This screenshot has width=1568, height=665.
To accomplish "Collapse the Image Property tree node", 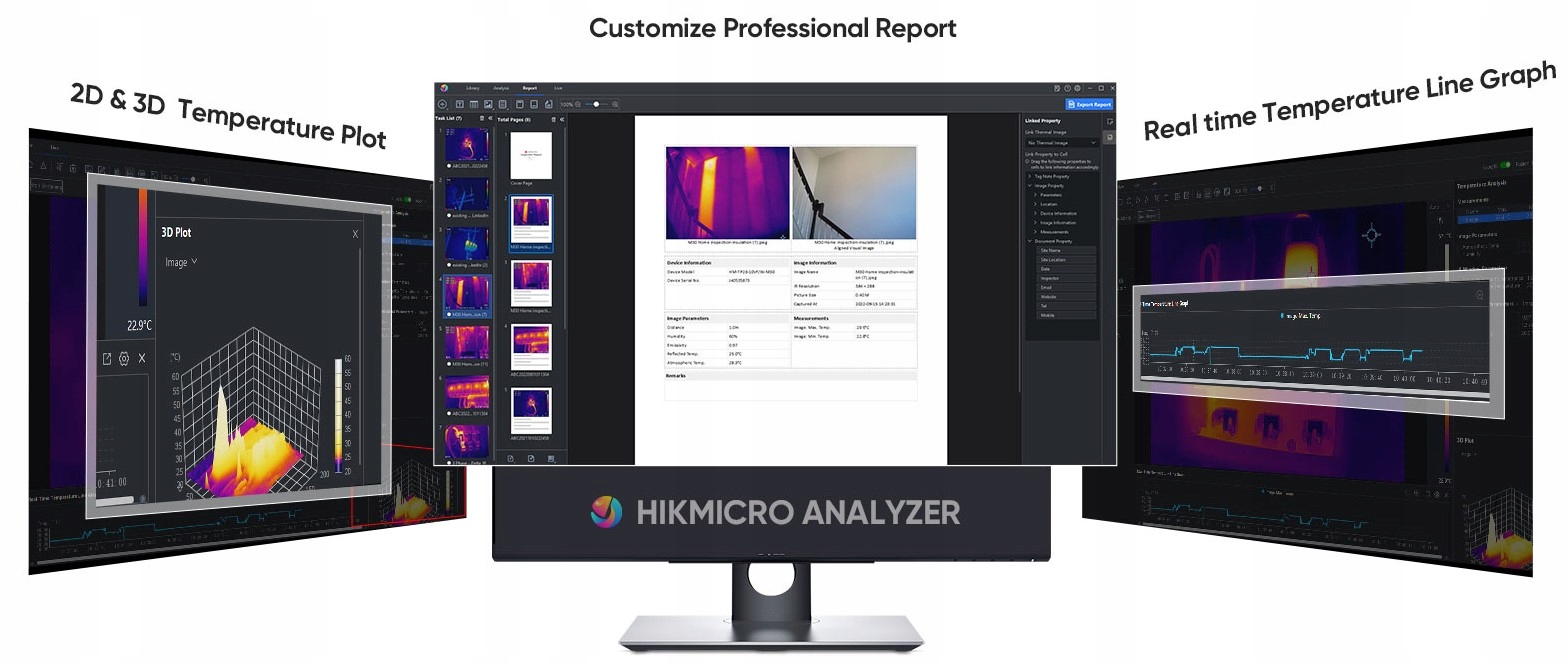I will coord(1029,186).
